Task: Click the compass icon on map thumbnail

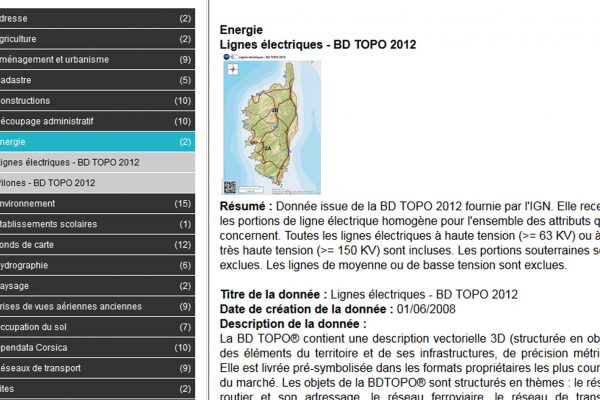Action: [x=233, y=69]
